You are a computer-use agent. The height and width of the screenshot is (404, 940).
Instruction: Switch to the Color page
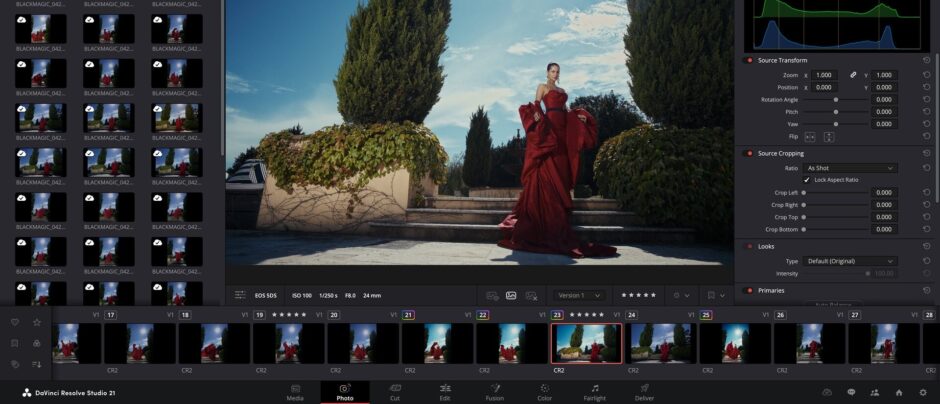click(545, 391)
